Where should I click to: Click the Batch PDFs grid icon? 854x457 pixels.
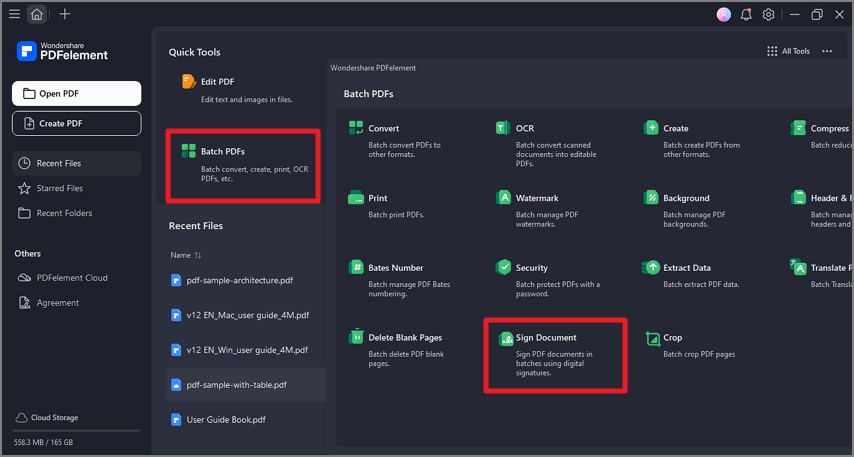click(188, 151)
